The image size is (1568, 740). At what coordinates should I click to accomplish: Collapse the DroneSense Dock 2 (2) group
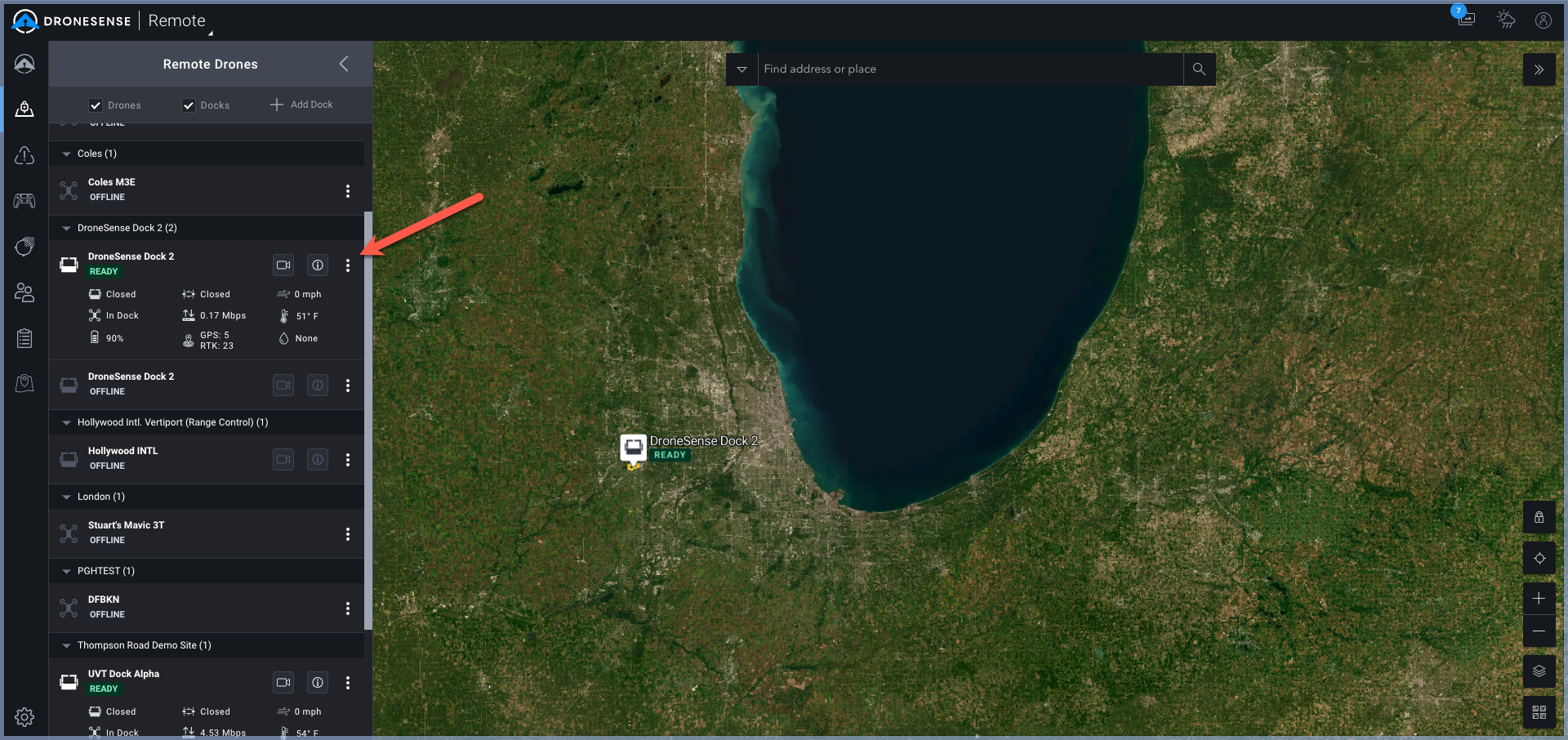[x=66, y=228]
